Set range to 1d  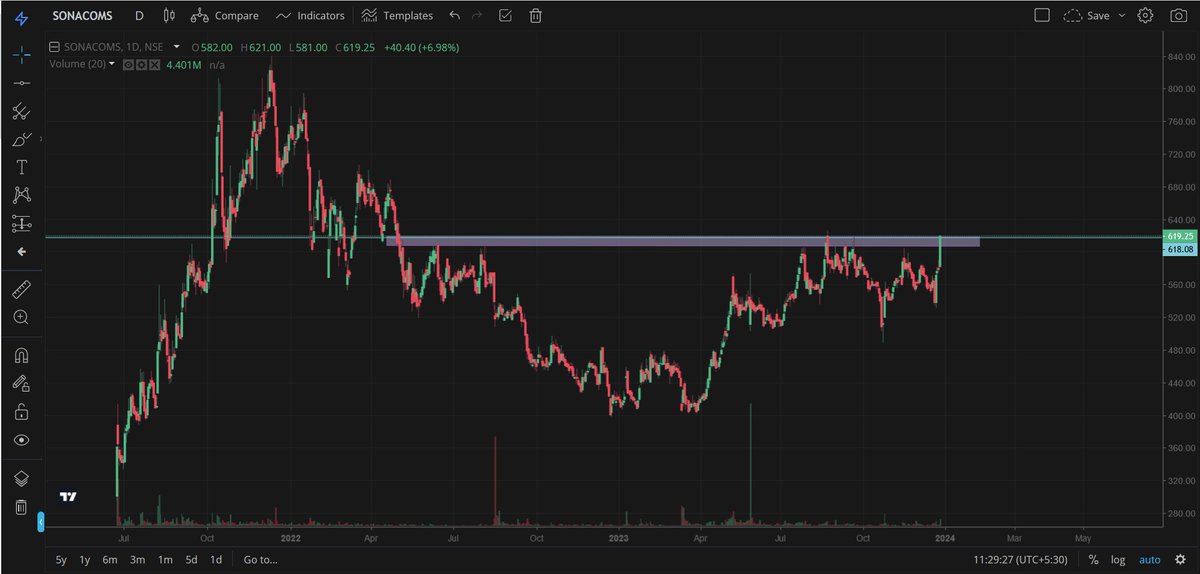pyautogui.click(x=215, y=560)
